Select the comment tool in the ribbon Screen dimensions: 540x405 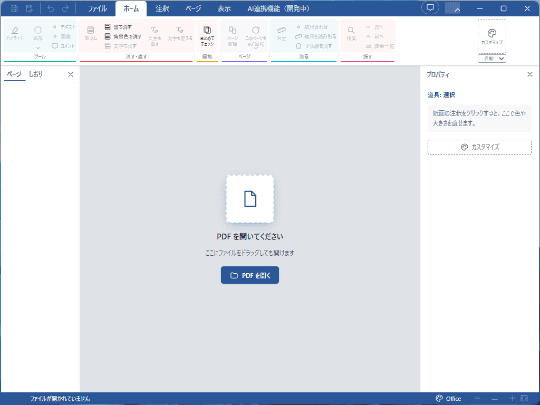point(63,45)
